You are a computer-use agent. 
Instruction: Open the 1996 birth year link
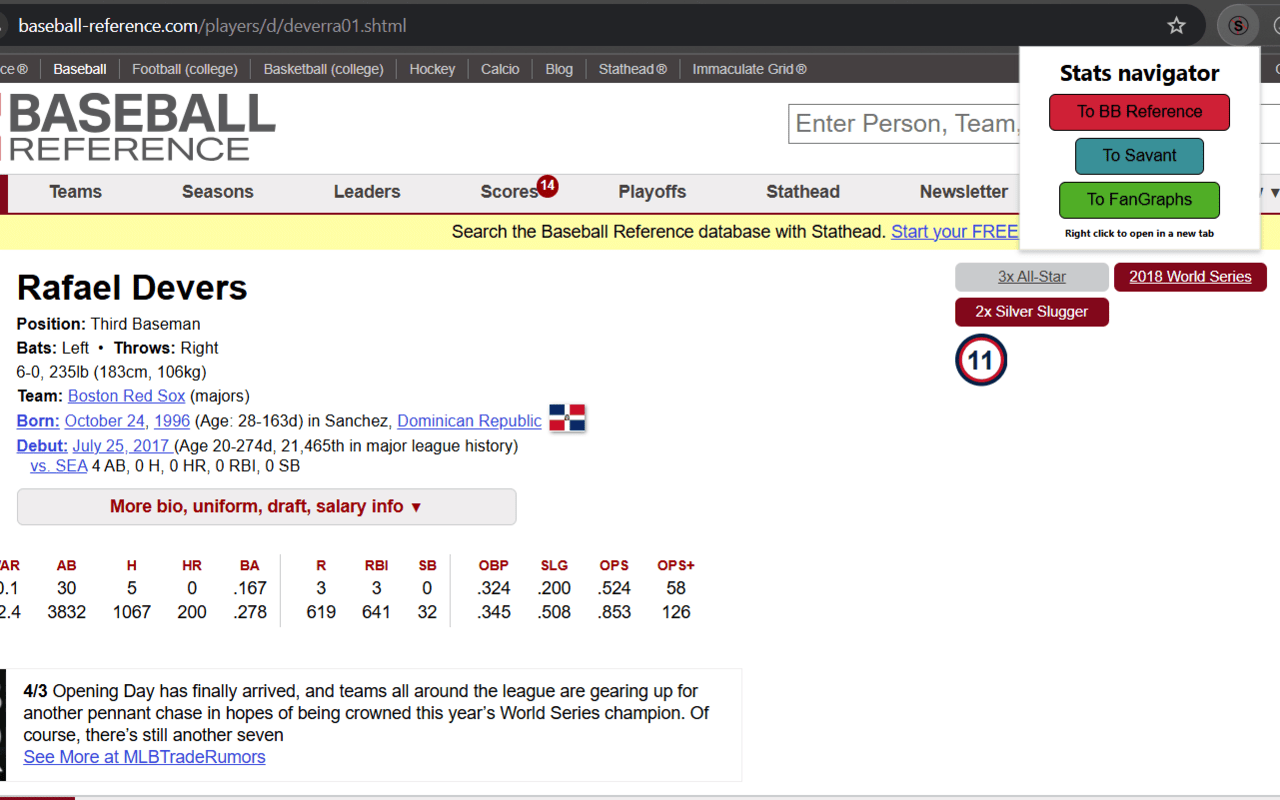tap(172, 421)
